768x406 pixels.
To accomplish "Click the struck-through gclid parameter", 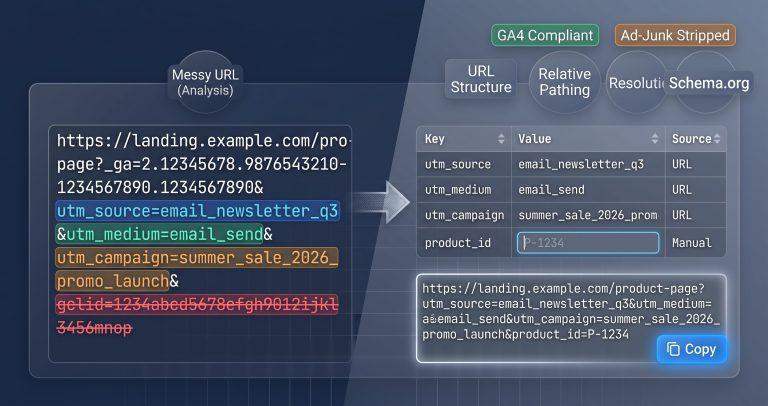I will click(197, 316).
